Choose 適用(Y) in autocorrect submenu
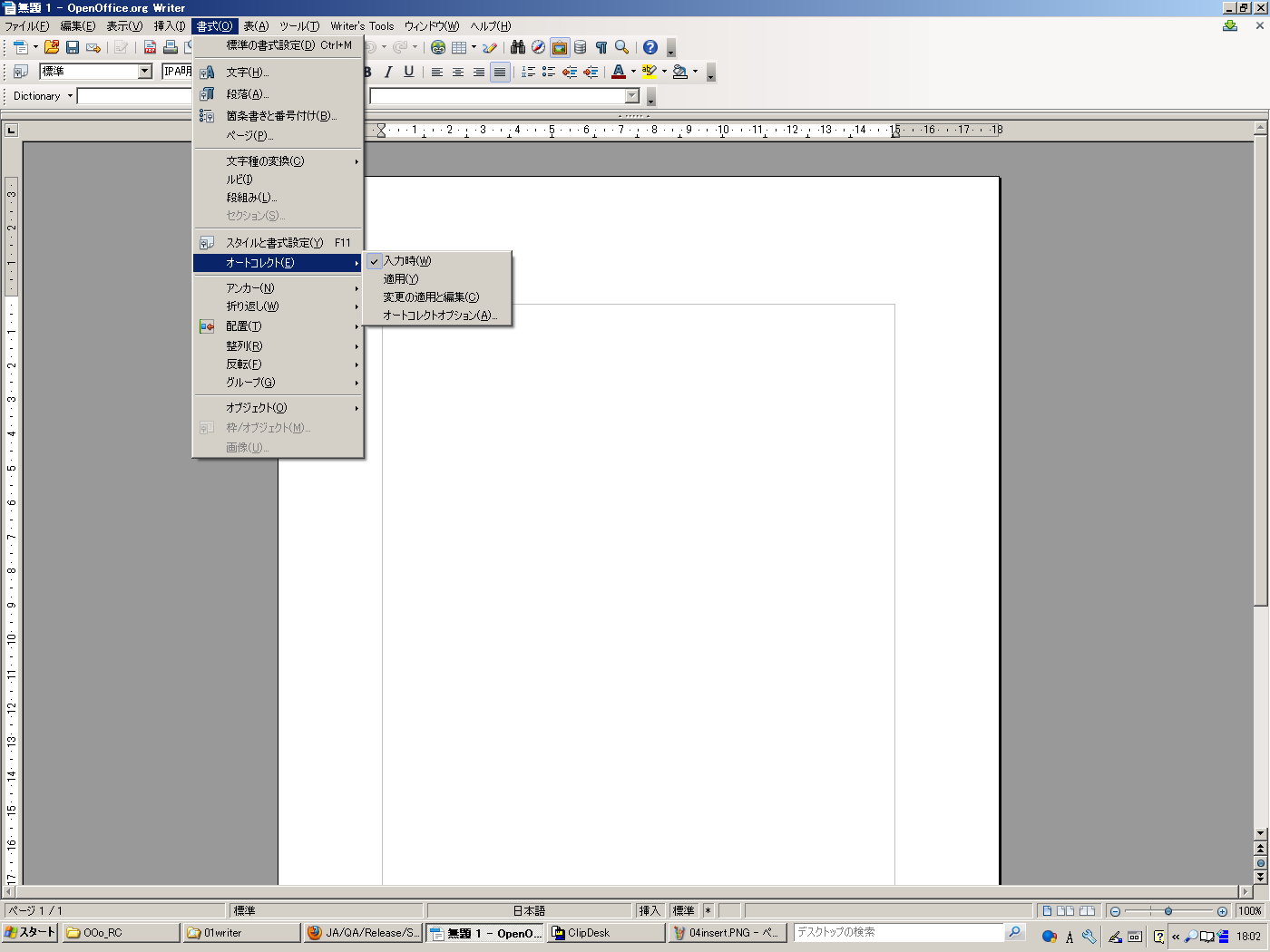This screenshot has height=952, width=1270. point(437,279)
